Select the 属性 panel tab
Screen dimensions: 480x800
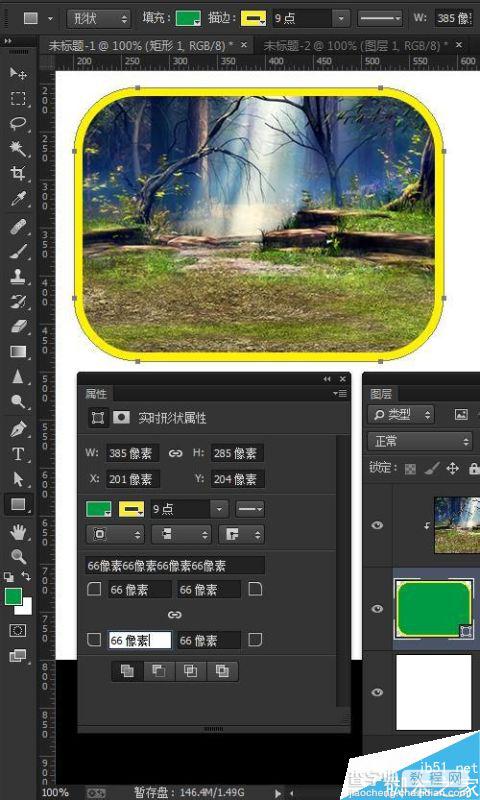(96, 393)
